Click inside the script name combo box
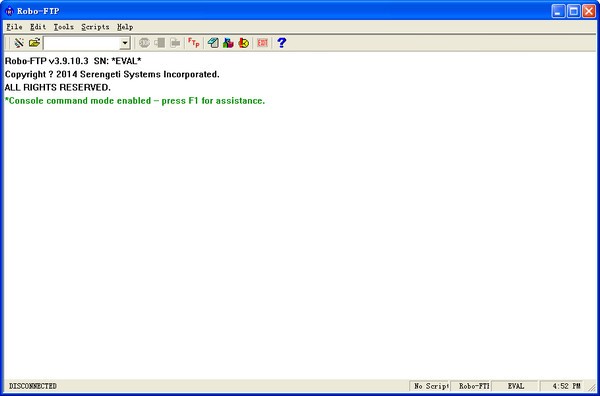The width and height of the screenshot is (600, 396). point(82,43)
